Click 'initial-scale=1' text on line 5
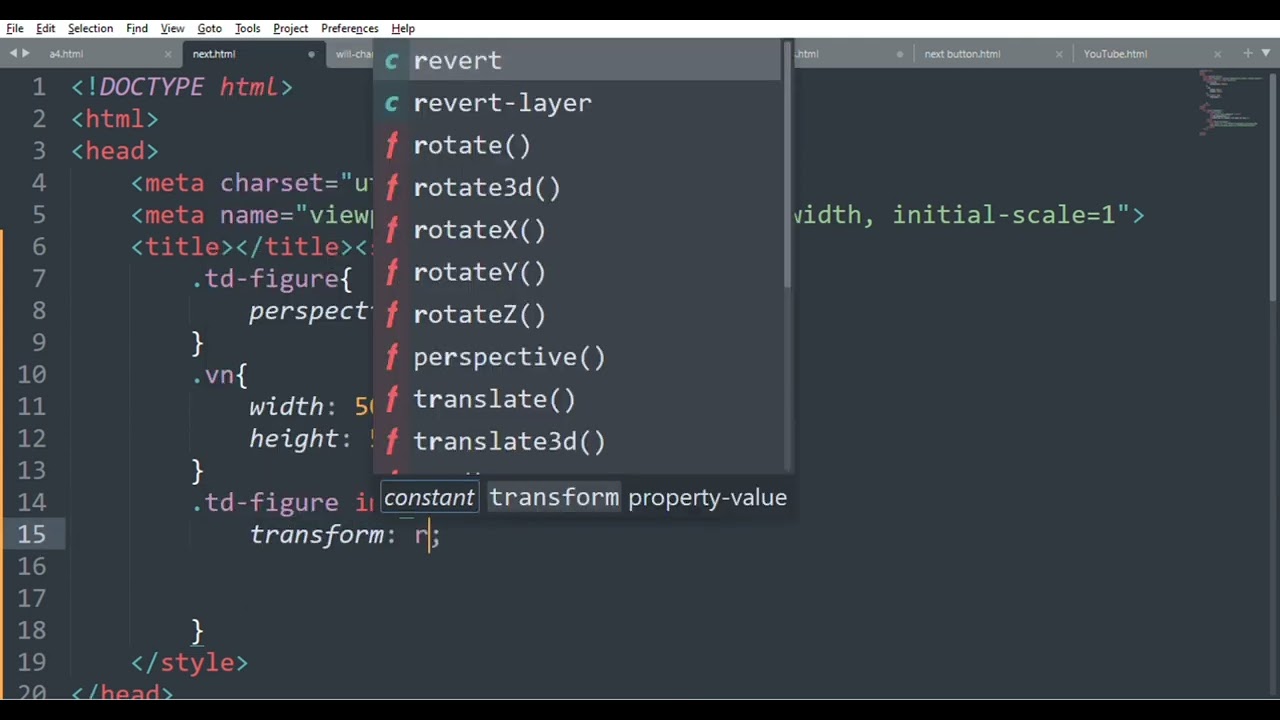The image size is (1280, 720). point(1004,215)
